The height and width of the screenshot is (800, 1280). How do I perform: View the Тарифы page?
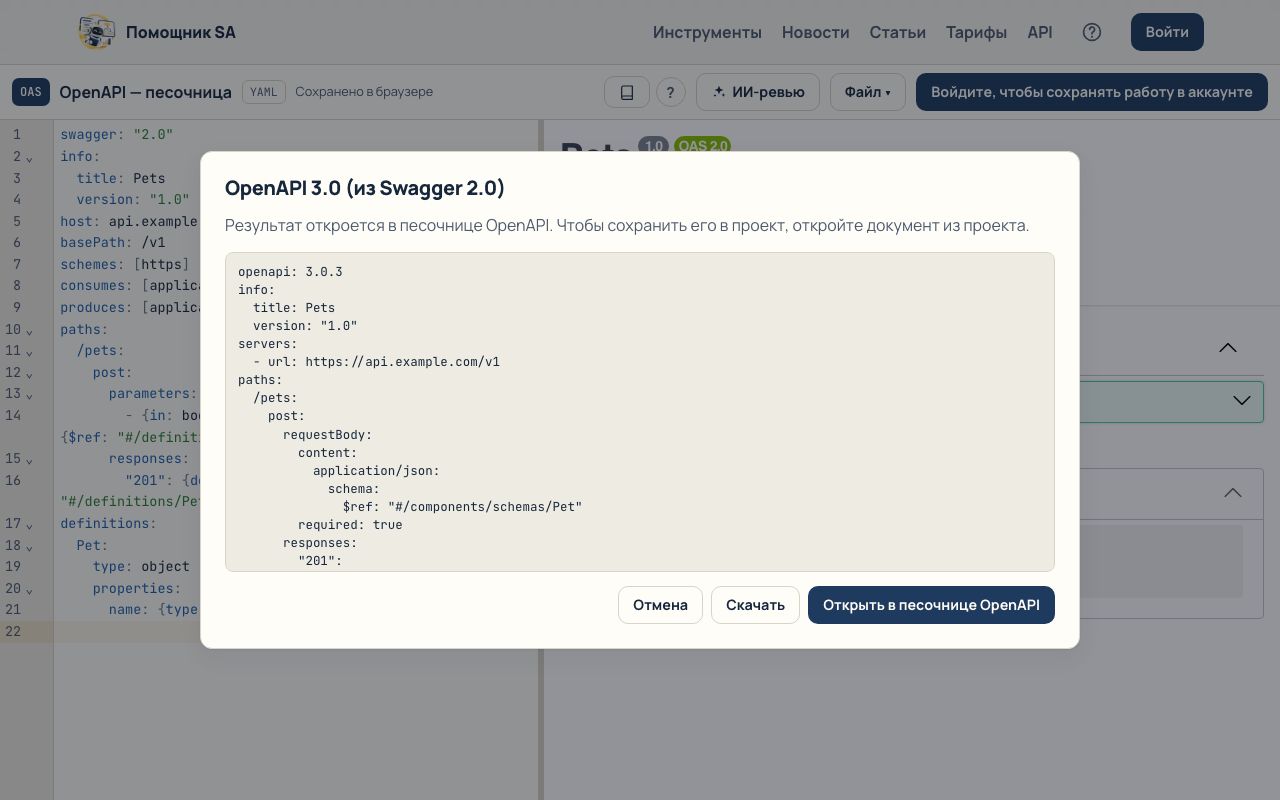click(976, 32)
